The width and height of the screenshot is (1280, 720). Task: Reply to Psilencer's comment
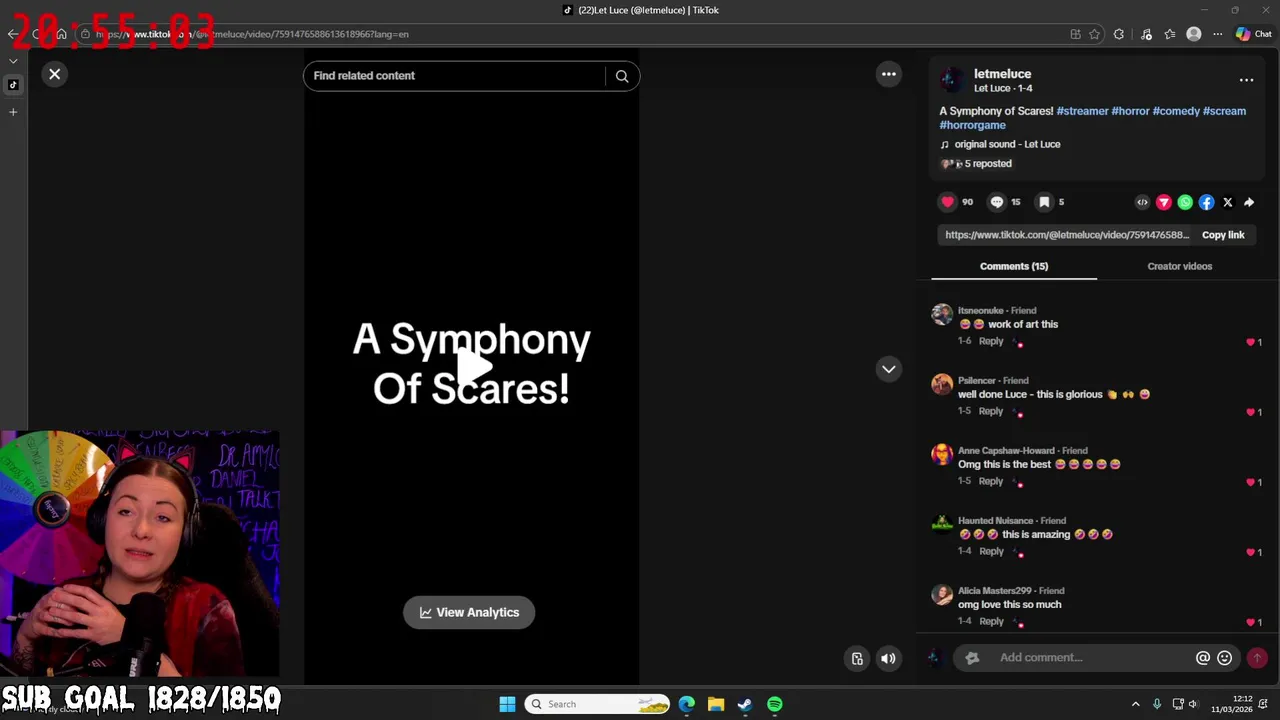tap(991, 411)
